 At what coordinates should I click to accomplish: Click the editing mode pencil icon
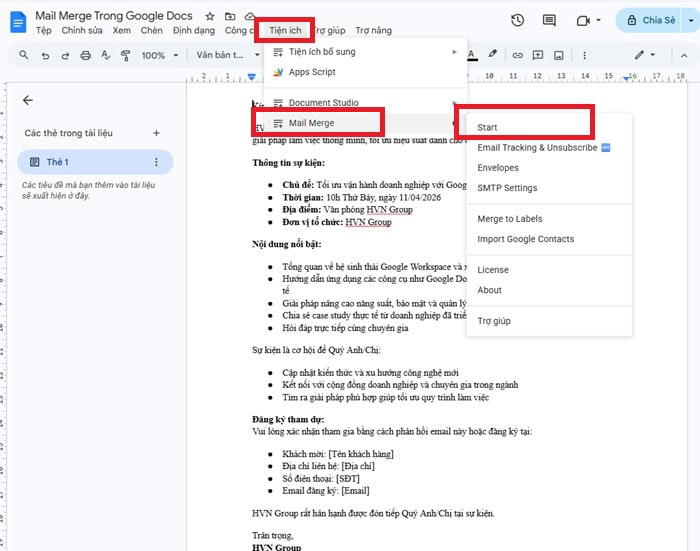(639, 55)
